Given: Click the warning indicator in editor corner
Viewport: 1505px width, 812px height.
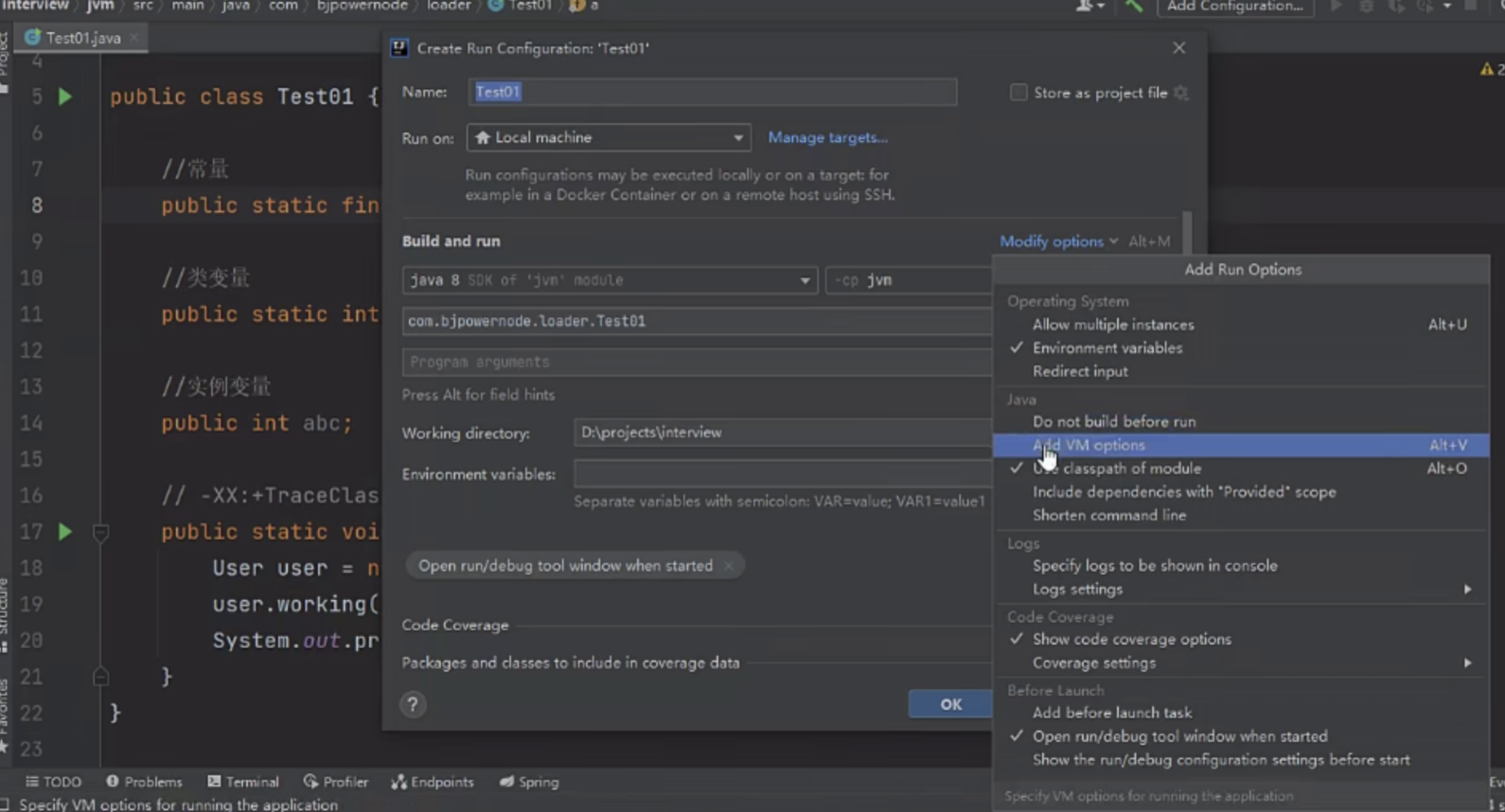Looking at the screenshot, I should pyautogui.click(x=1490, y=69).
